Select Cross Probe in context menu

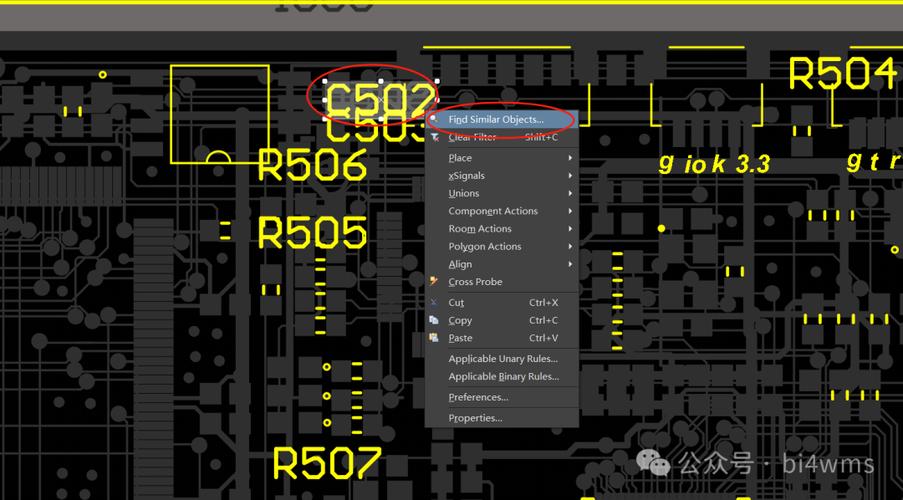(502, 282)
